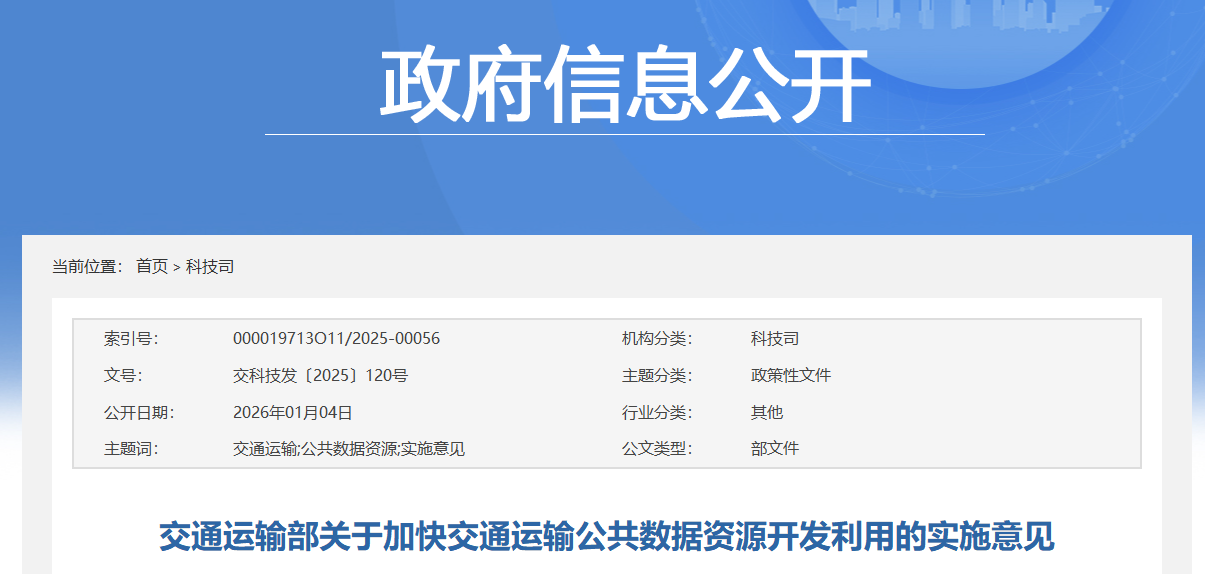This screenshot has width=1205, height=574.
Task: Click the article title 交通运输部关于加快交通运输公共数据资源开发利用的实施意见
Action: (606, 537)
